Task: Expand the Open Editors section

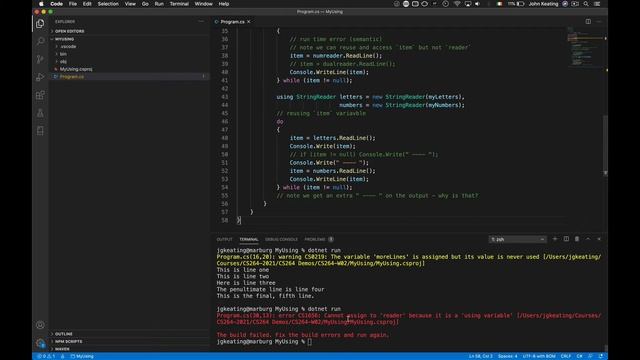Action: (69, 31)
